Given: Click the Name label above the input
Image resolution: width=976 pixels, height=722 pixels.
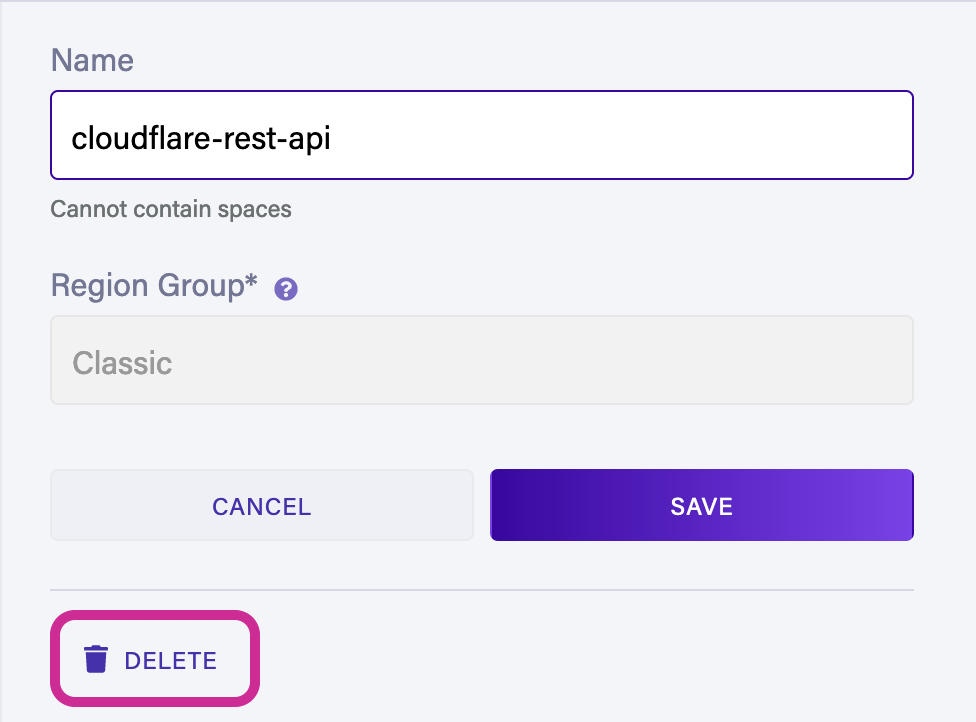Looking at the screenshot, I should tap(91, 60).
